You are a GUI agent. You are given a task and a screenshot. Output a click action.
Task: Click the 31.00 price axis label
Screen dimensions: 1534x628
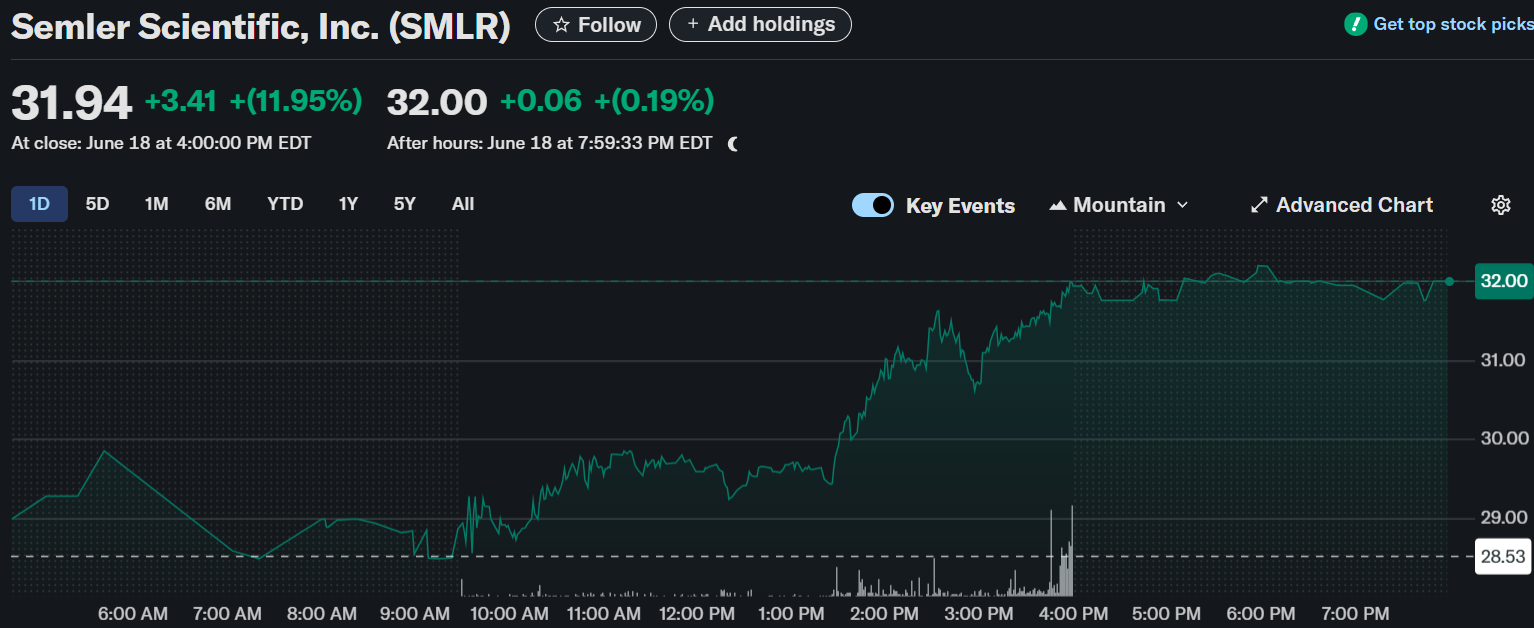pos(1503,360)
